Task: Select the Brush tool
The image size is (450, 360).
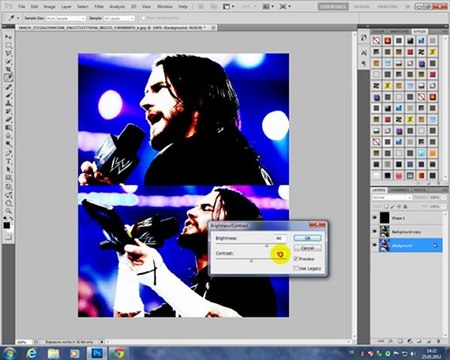Action: tap(8, 94)
